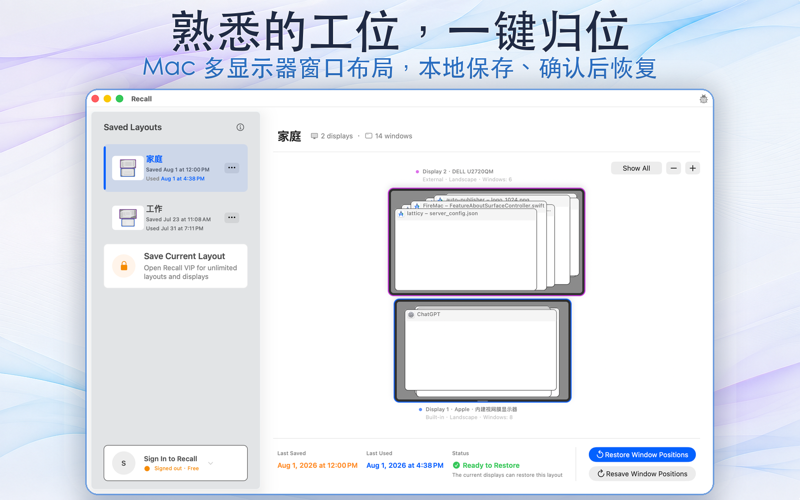
Task: Click Restore Window Positions button
Action: [642, 455]
